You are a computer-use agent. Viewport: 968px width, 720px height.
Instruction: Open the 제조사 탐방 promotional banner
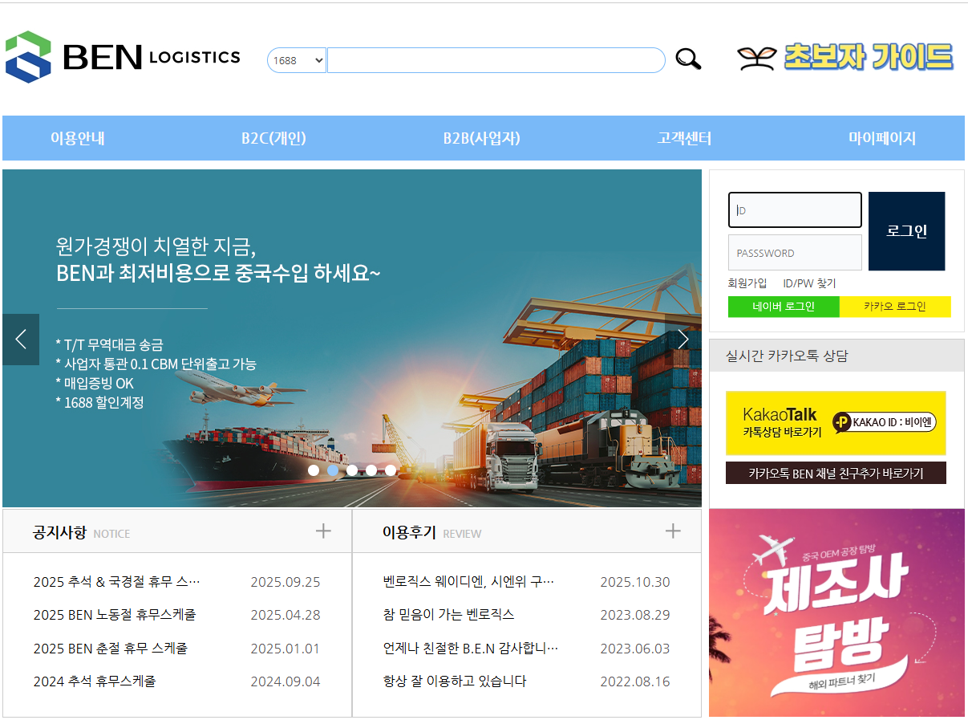(836, 612)
